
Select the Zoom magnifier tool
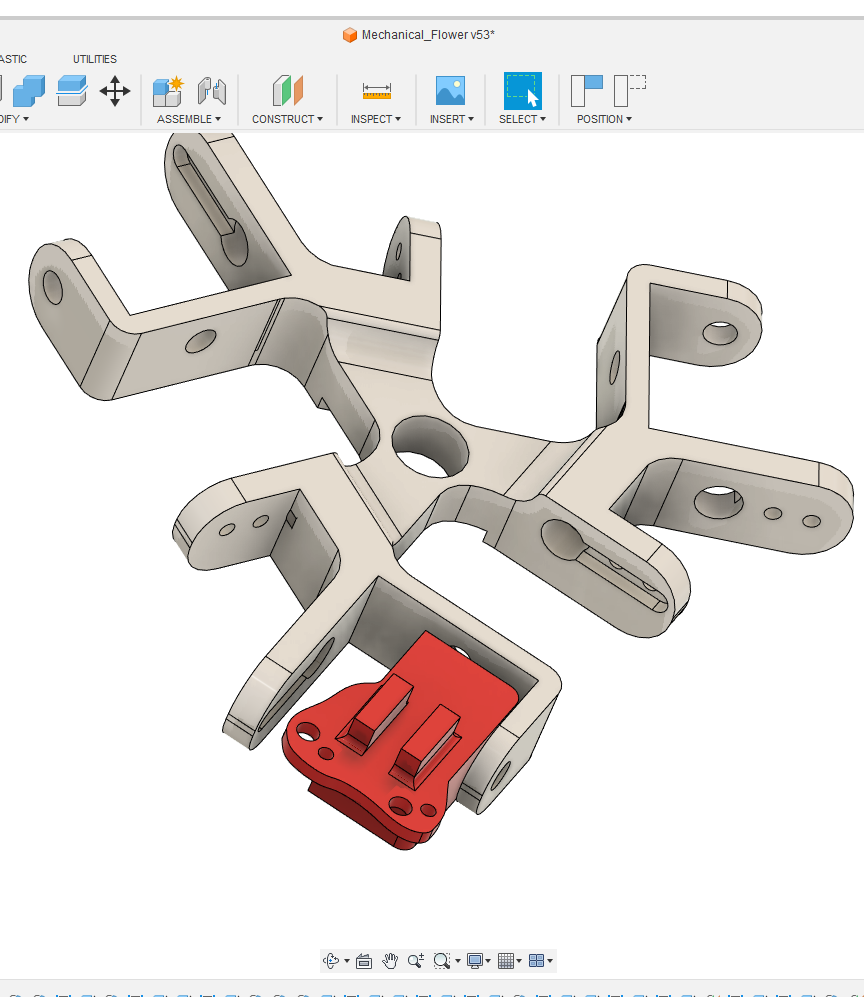tap(416, 960)
